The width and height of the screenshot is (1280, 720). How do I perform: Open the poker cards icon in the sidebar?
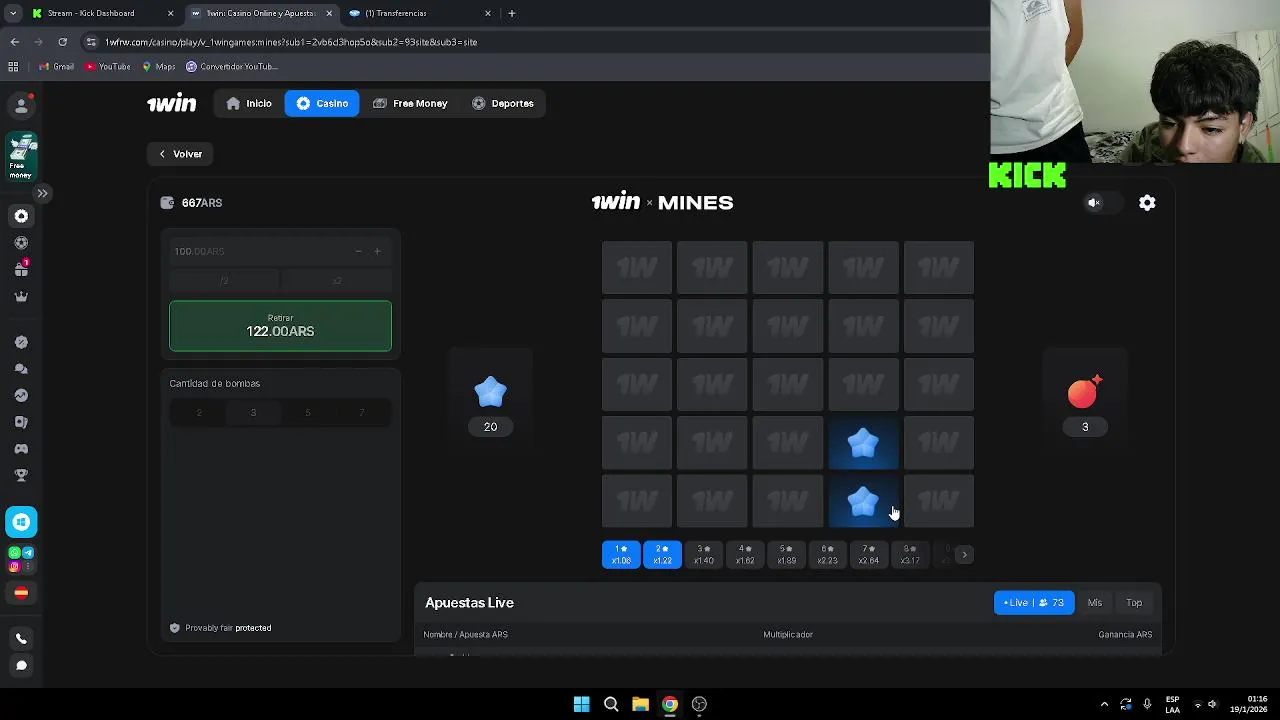click(21, 422)
